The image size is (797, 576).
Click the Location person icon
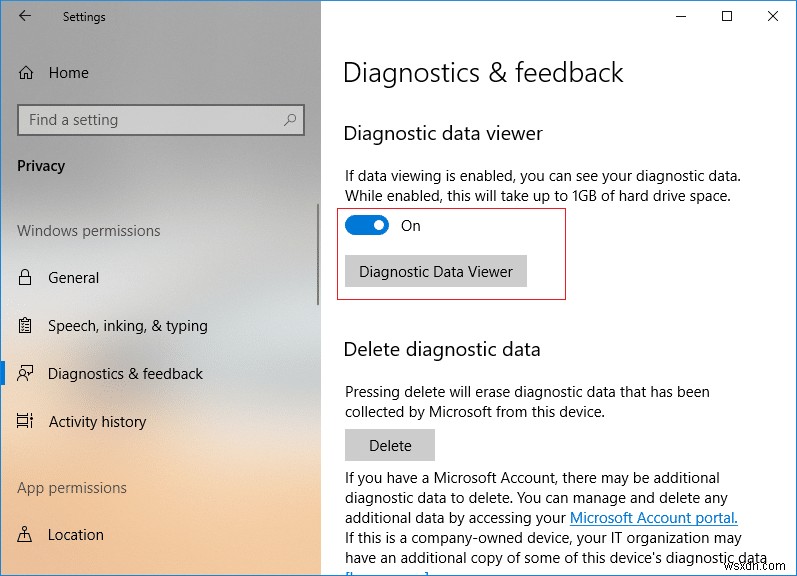point(26,535)
